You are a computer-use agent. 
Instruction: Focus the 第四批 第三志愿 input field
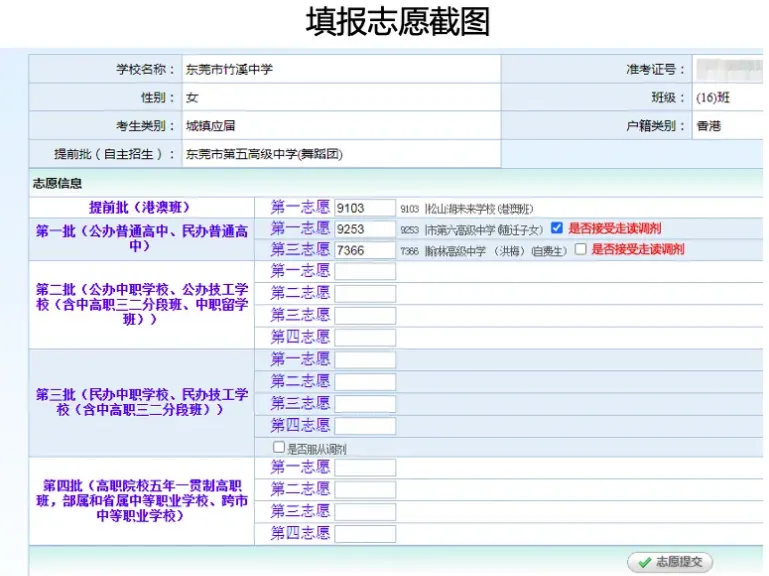tap(365, 512)
